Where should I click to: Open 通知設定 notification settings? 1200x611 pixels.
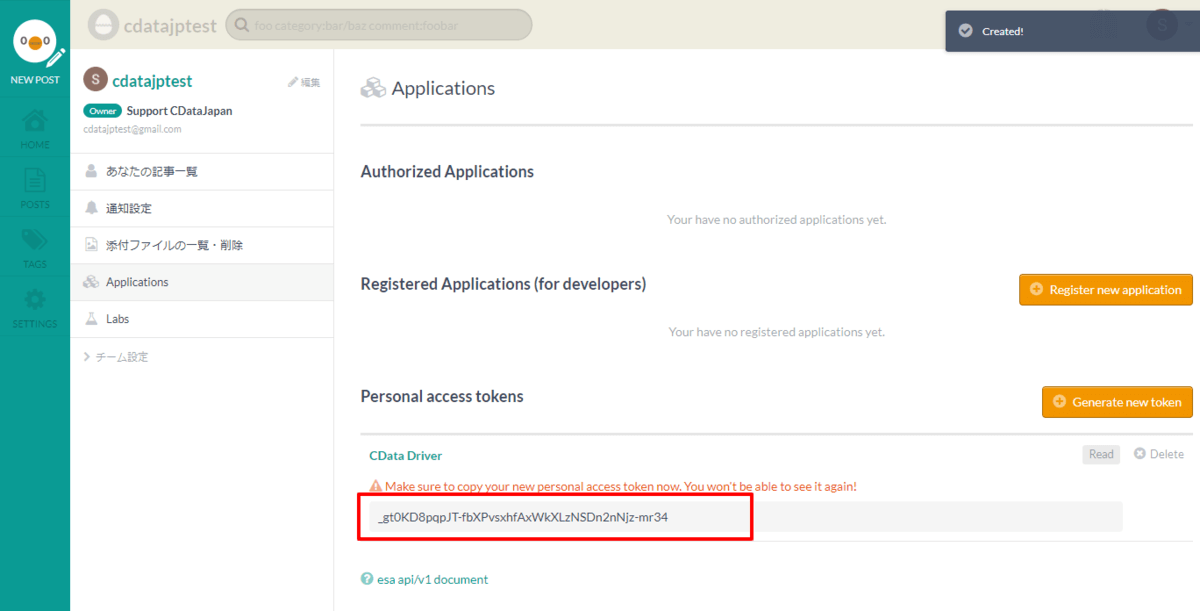[129, 209]
